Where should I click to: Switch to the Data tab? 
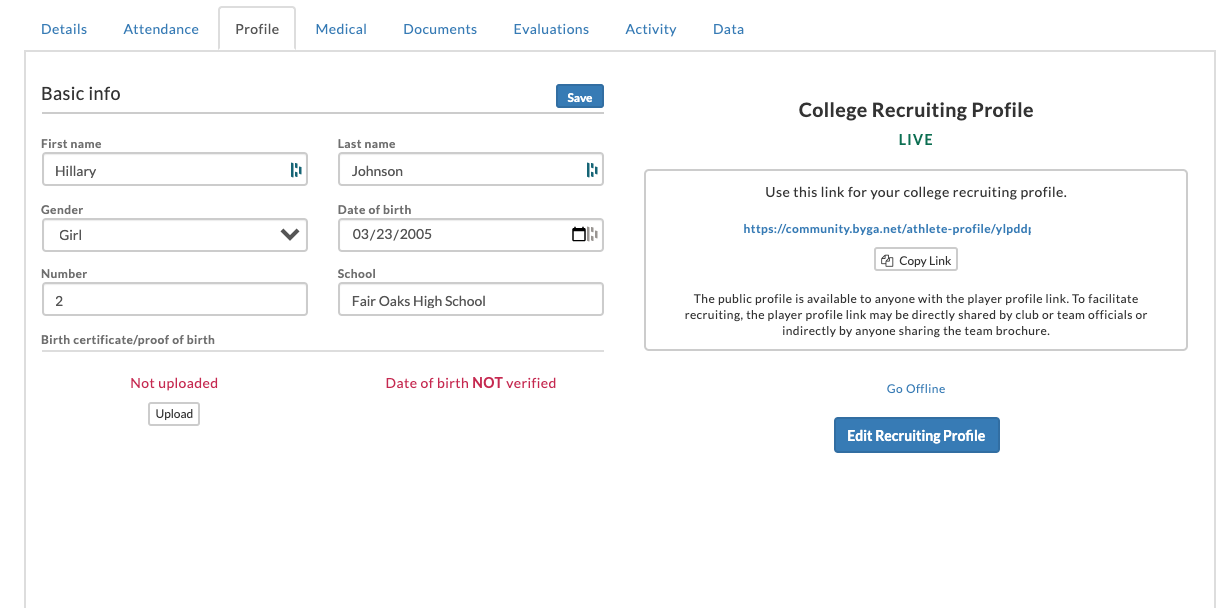pyautogui.click(x=728, y=29)
